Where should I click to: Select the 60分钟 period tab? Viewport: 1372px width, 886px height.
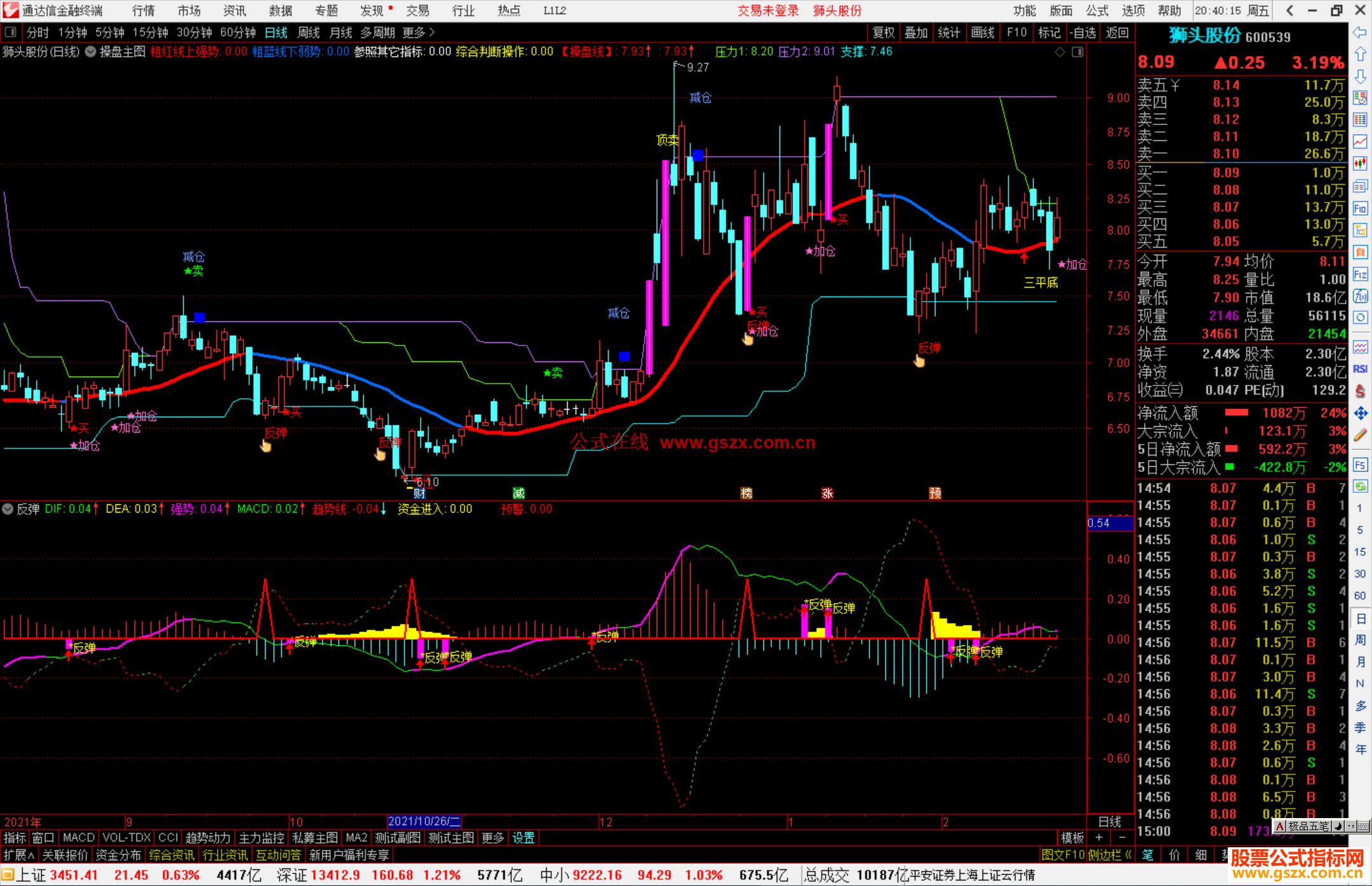pyautogui.click(x=238, y=32)
